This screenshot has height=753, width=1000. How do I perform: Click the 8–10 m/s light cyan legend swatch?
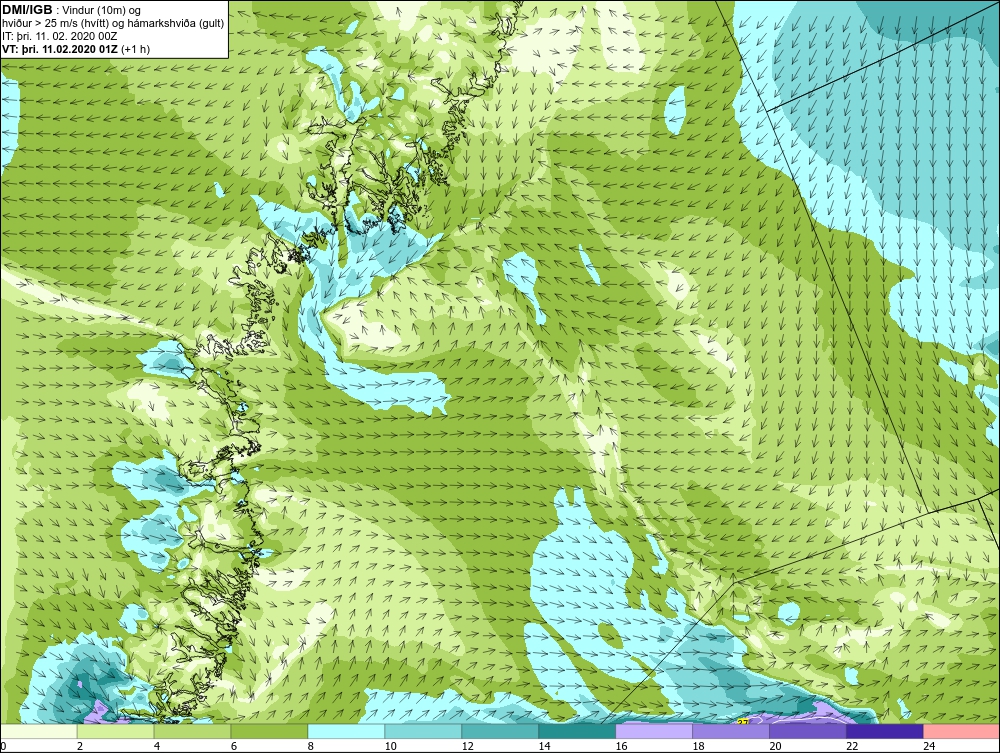coord(346,731)
